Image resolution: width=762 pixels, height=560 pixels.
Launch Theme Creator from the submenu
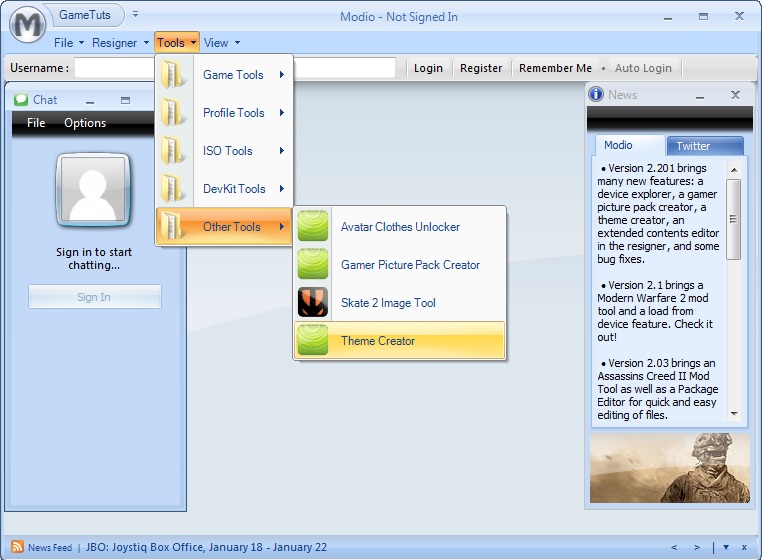tap(399, 340)
